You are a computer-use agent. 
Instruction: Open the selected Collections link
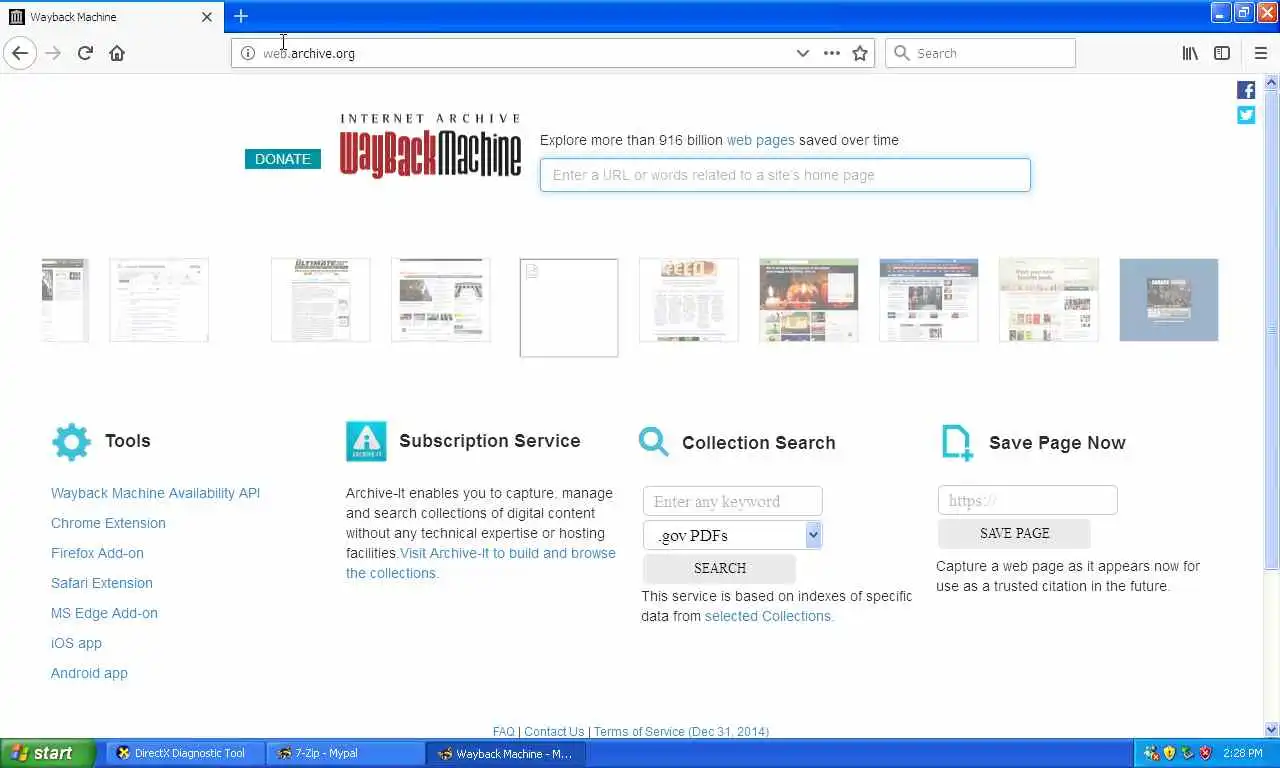769,616
